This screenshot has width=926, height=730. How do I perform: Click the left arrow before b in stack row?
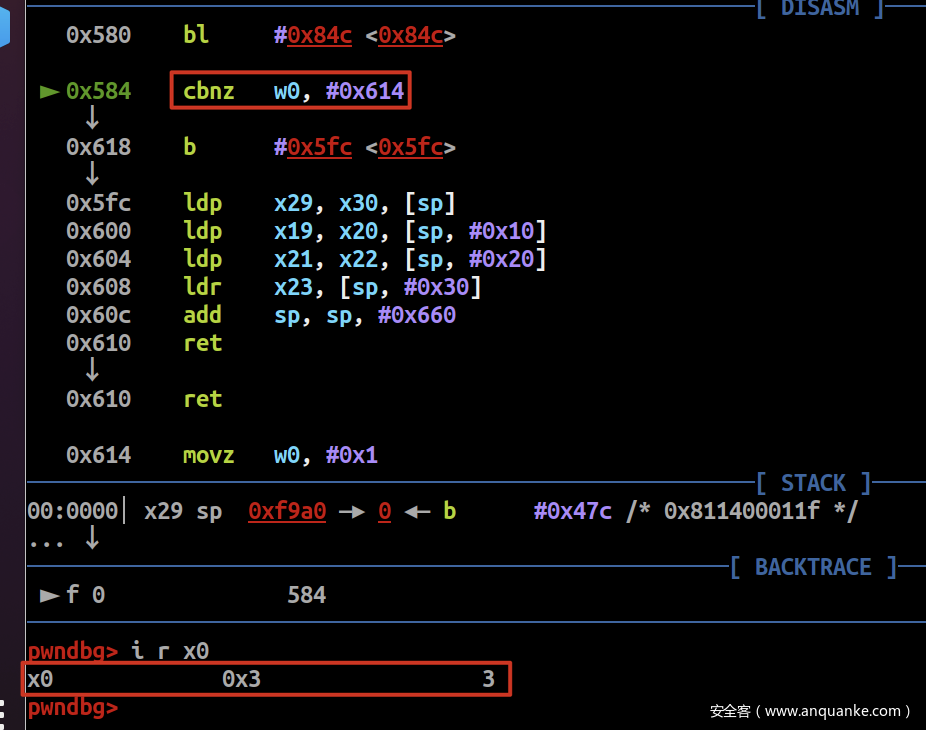pos(417,511)
